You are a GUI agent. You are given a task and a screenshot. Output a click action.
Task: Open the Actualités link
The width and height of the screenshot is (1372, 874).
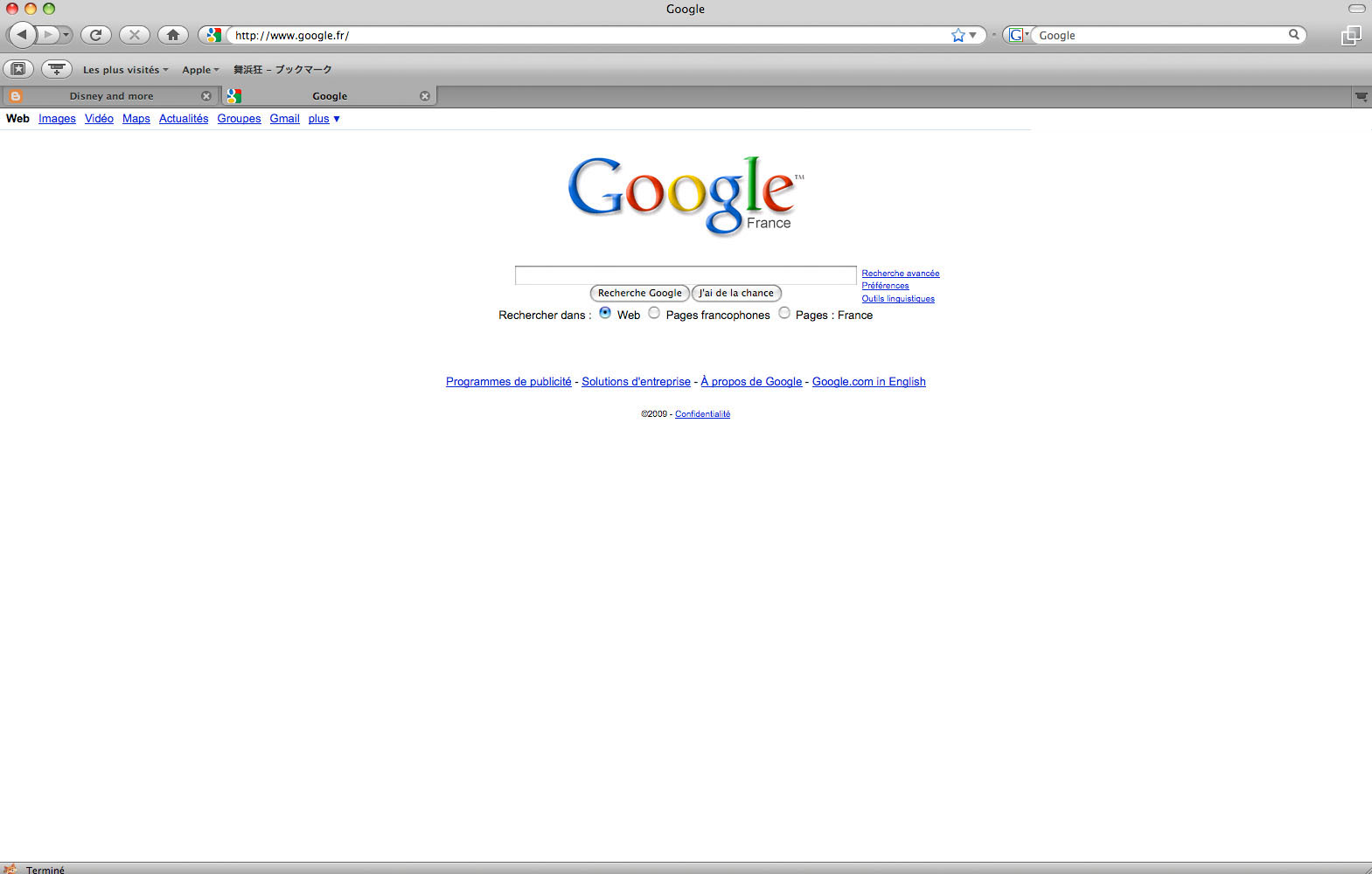click(x=184, y=119)
